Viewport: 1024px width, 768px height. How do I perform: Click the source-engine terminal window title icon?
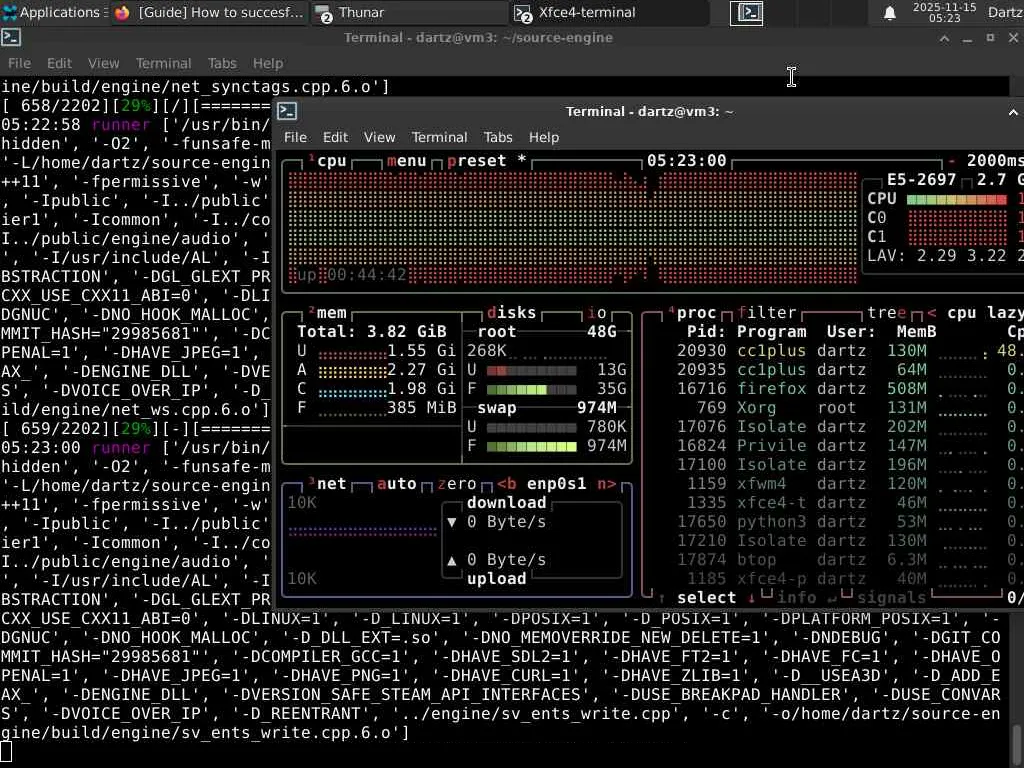tap(11, 37)
